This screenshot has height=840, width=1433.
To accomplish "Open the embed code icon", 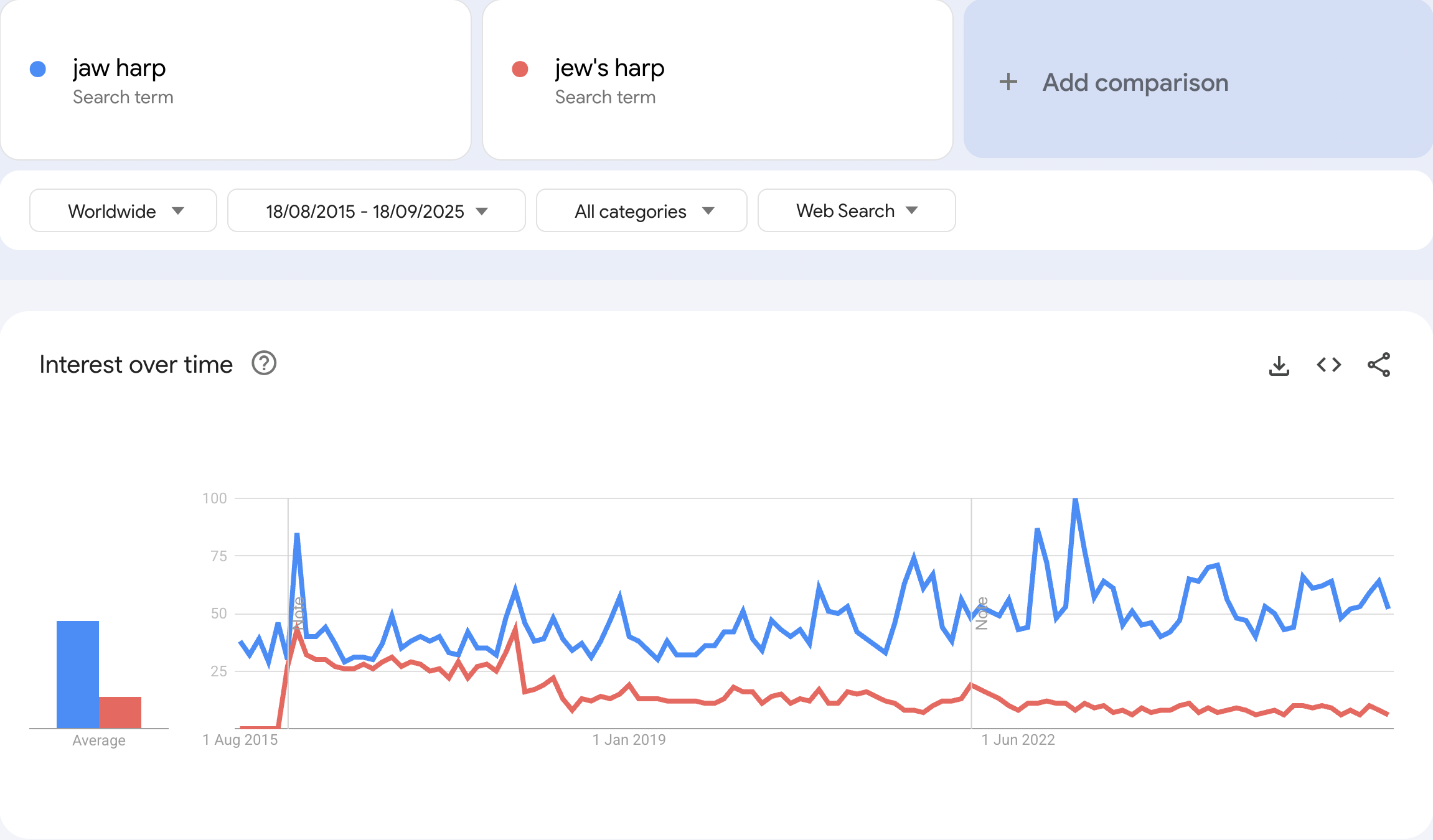I will pos(1328,365).
